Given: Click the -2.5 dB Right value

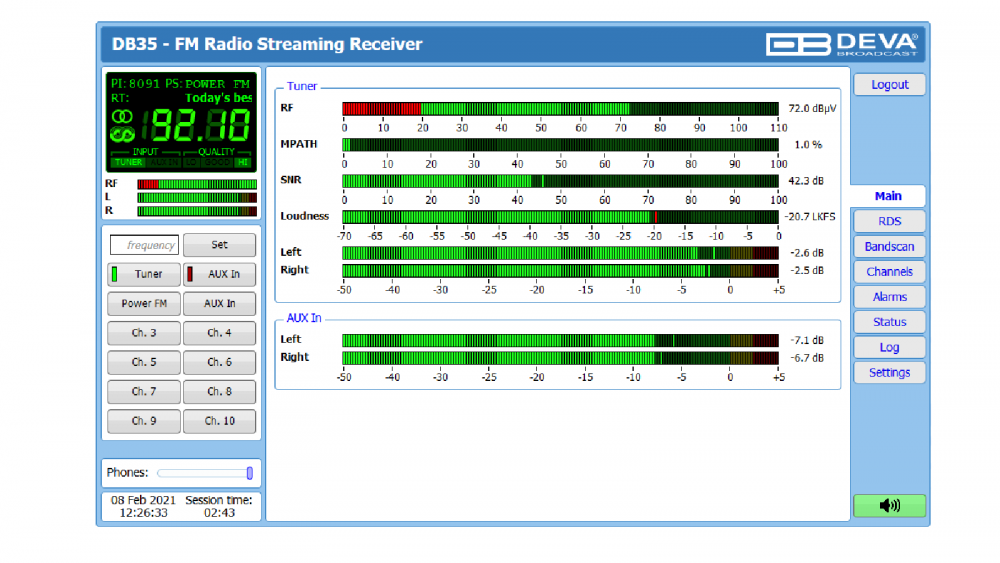Looking at the screenshot, I should [807, 270].
